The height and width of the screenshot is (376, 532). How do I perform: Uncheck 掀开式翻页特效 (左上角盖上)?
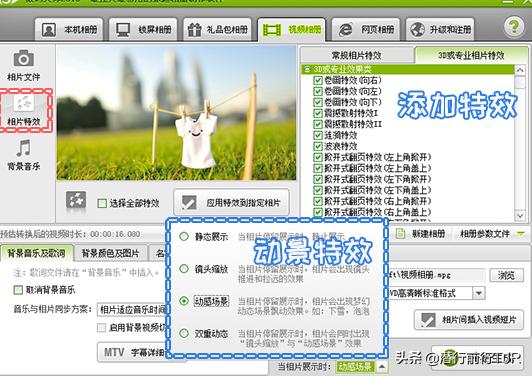tap(318, 168)
